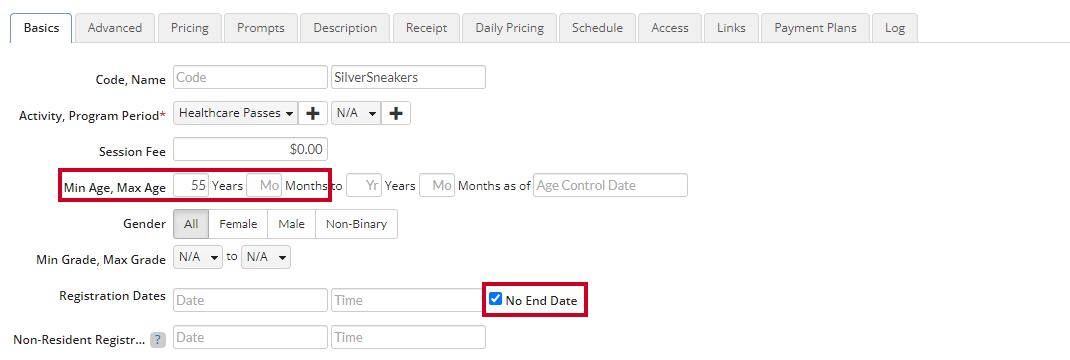Switch to the Log tab

click(895, 28)
